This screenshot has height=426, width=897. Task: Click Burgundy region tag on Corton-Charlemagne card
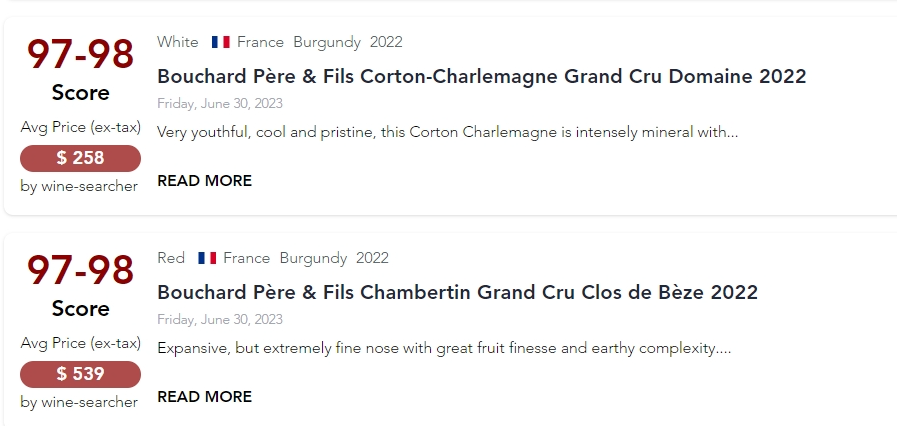pos(327,42)
